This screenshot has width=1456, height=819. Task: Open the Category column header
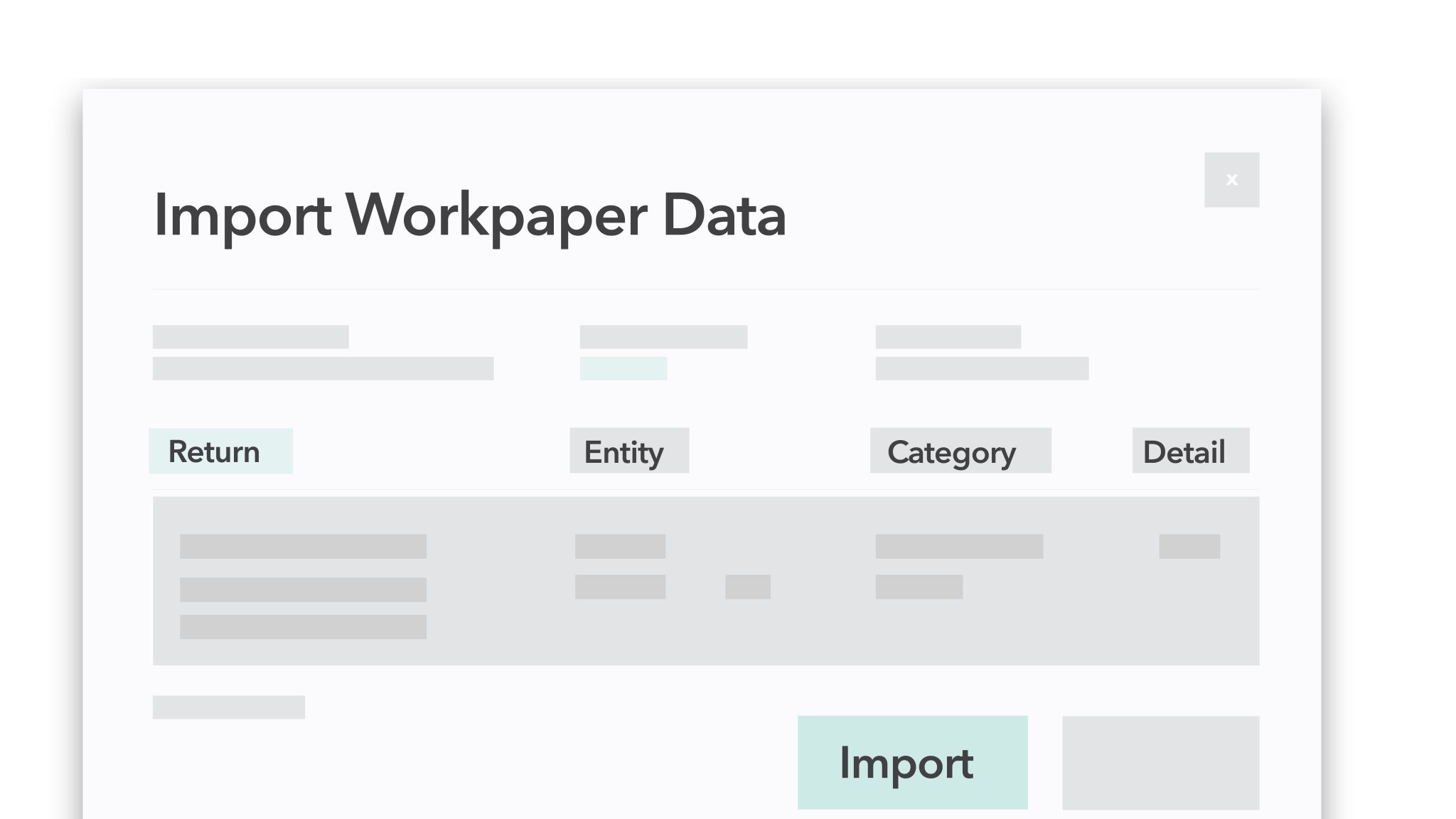(960, 451)
